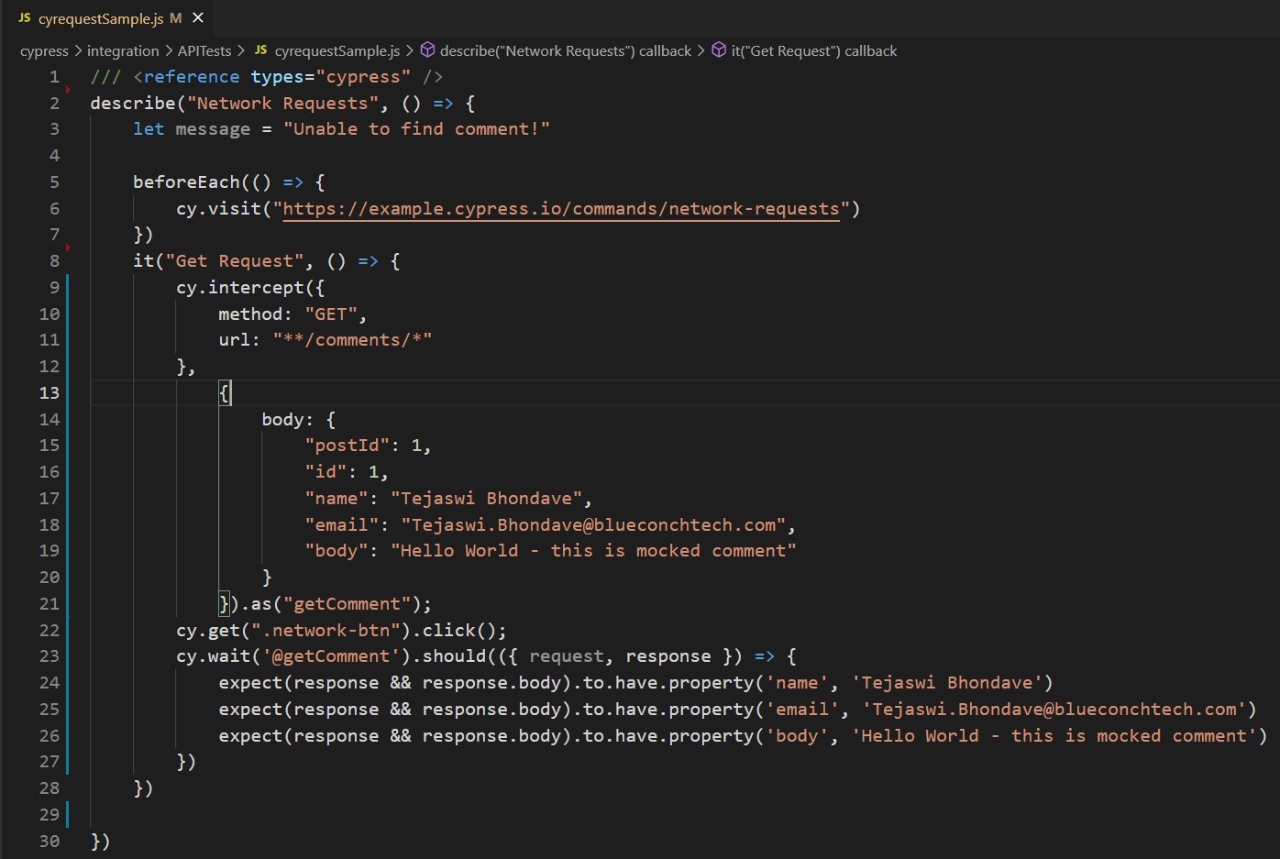Click the "getComment" alias on line 21
Viewport: 1280px width, 859px height.
(x=347, y=604)
